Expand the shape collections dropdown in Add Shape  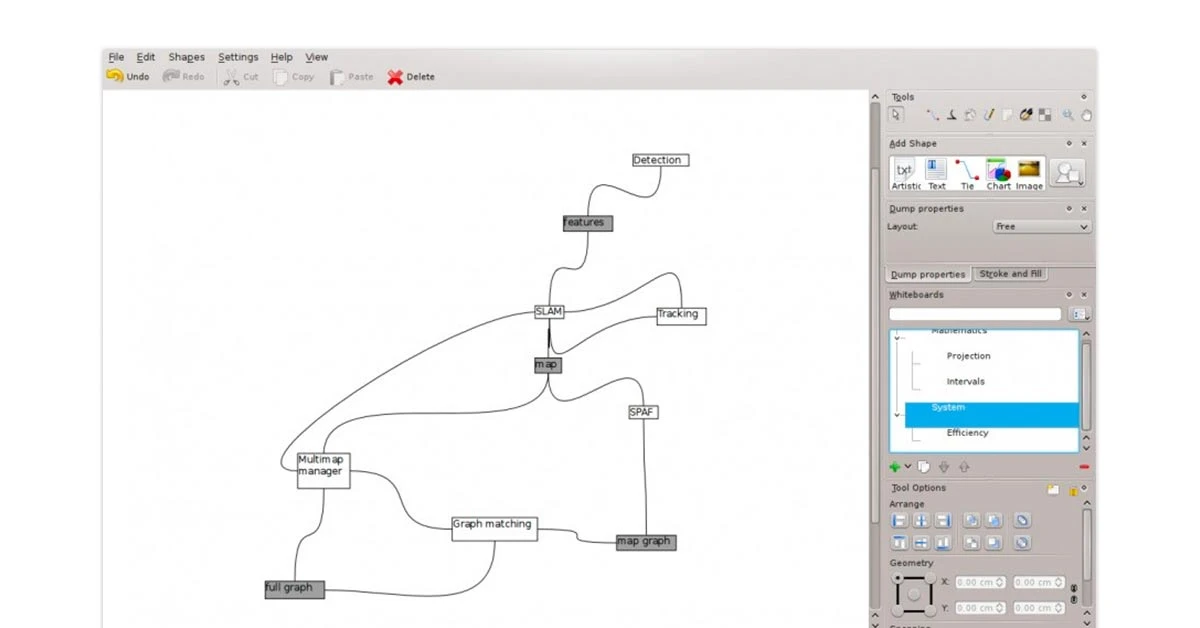[x=1066, y=172]
